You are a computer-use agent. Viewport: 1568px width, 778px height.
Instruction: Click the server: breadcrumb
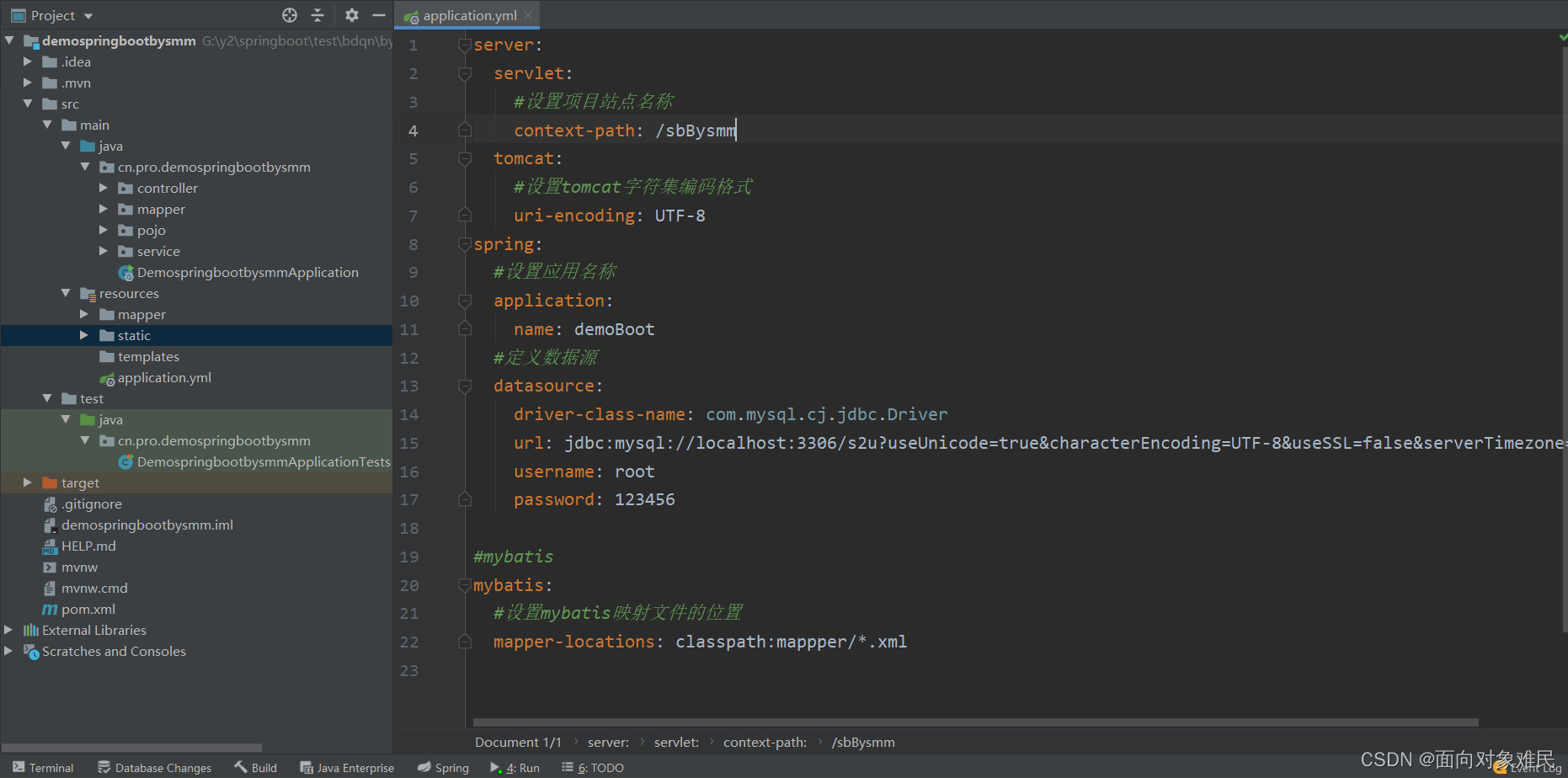coord(608,742)
